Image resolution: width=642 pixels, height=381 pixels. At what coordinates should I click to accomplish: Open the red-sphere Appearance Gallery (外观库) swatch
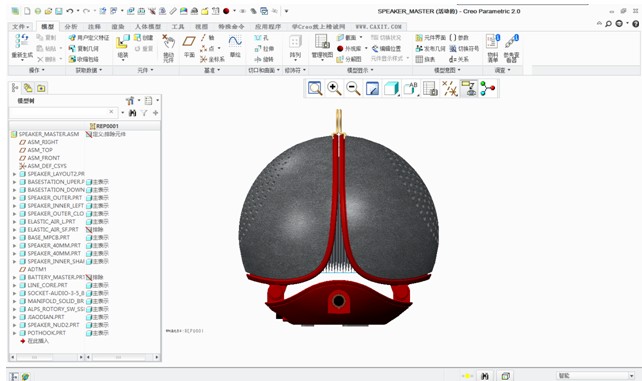pos(340,49)
